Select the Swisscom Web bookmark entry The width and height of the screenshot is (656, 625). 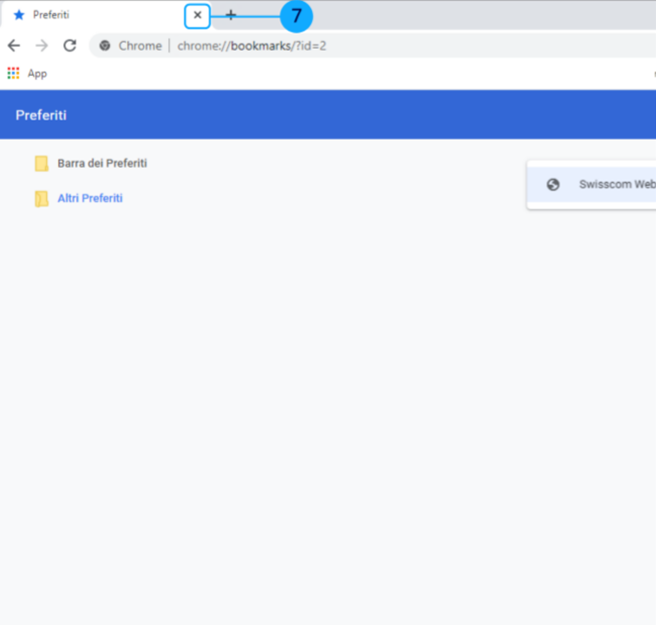[x=615, y=185]
